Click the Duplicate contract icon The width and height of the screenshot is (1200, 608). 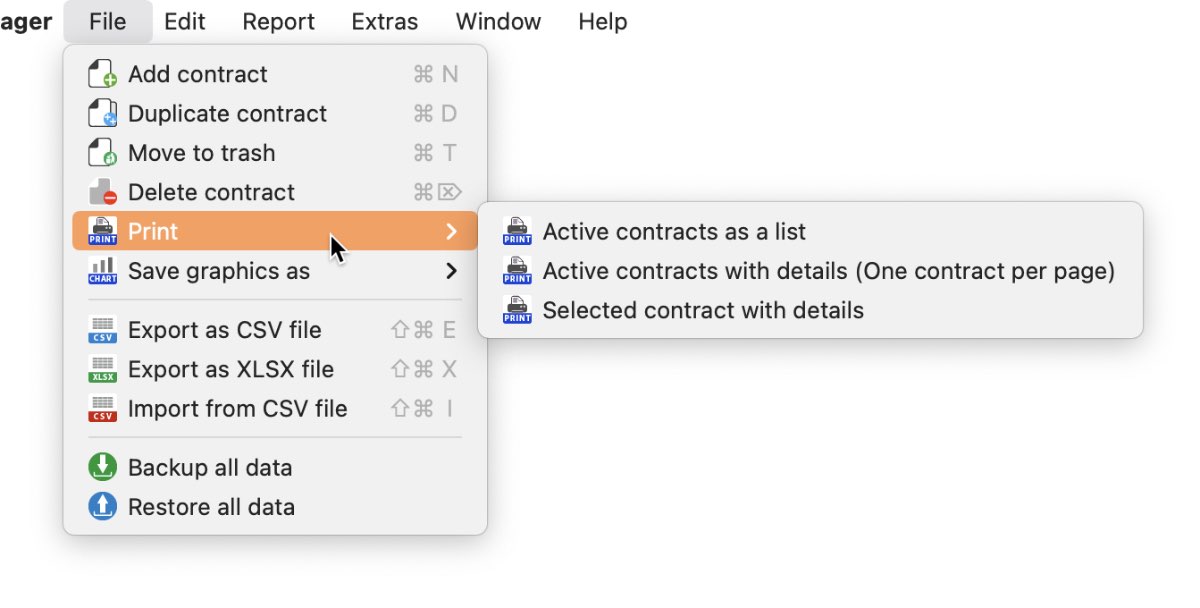pyautogui.click(x=103, y=113)
